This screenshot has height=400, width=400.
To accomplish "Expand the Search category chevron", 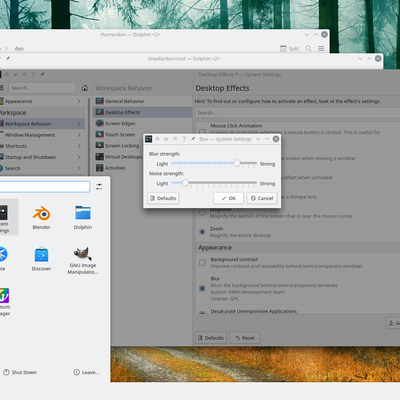I will [x=79, y=168].
